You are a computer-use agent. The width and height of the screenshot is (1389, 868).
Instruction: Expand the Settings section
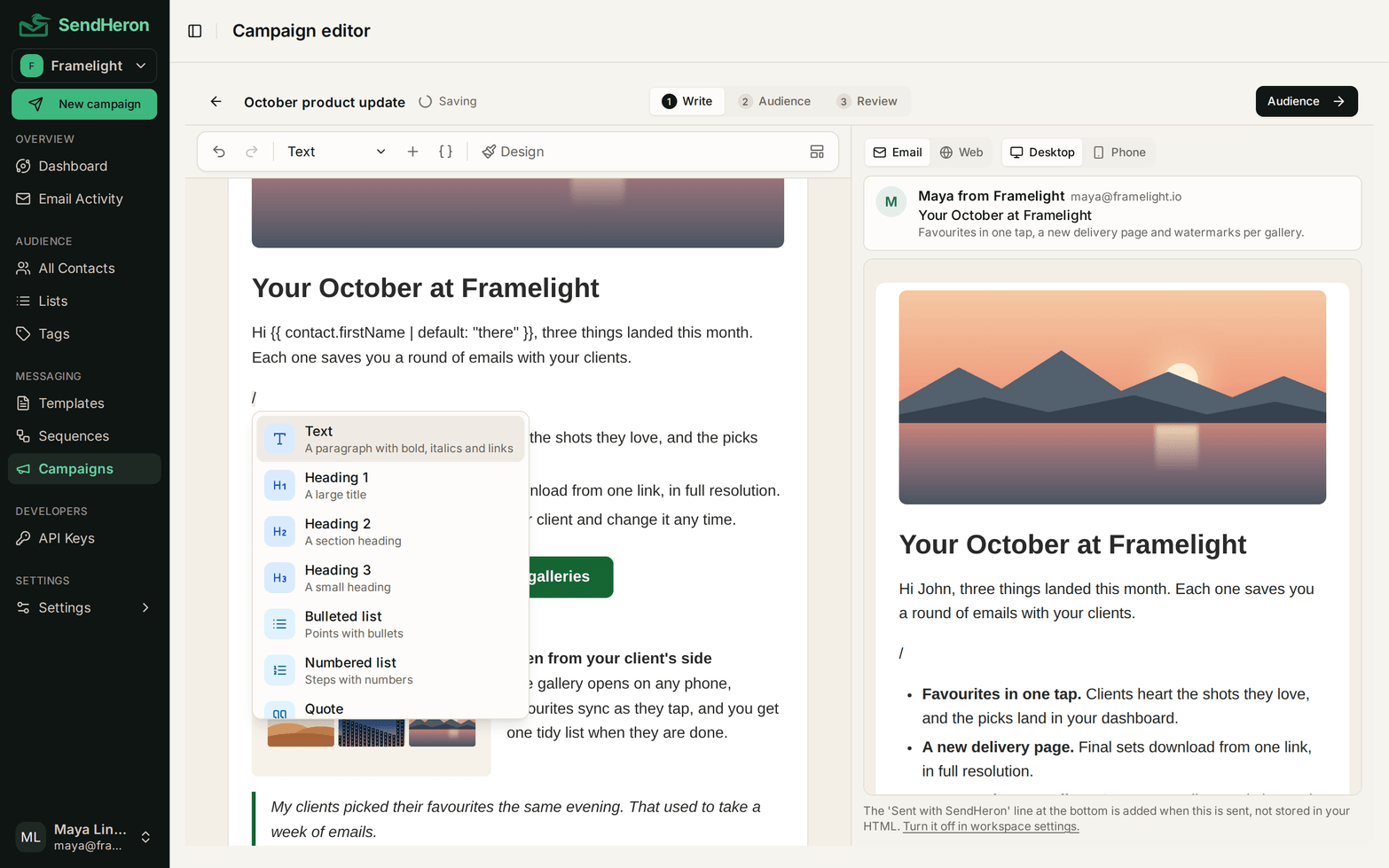84,607
